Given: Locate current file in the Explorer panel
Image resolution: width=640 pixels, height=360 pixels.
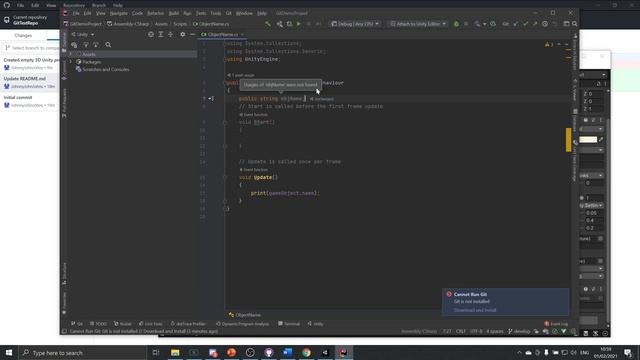Looking at the screenshot, I should coord(151,35).
